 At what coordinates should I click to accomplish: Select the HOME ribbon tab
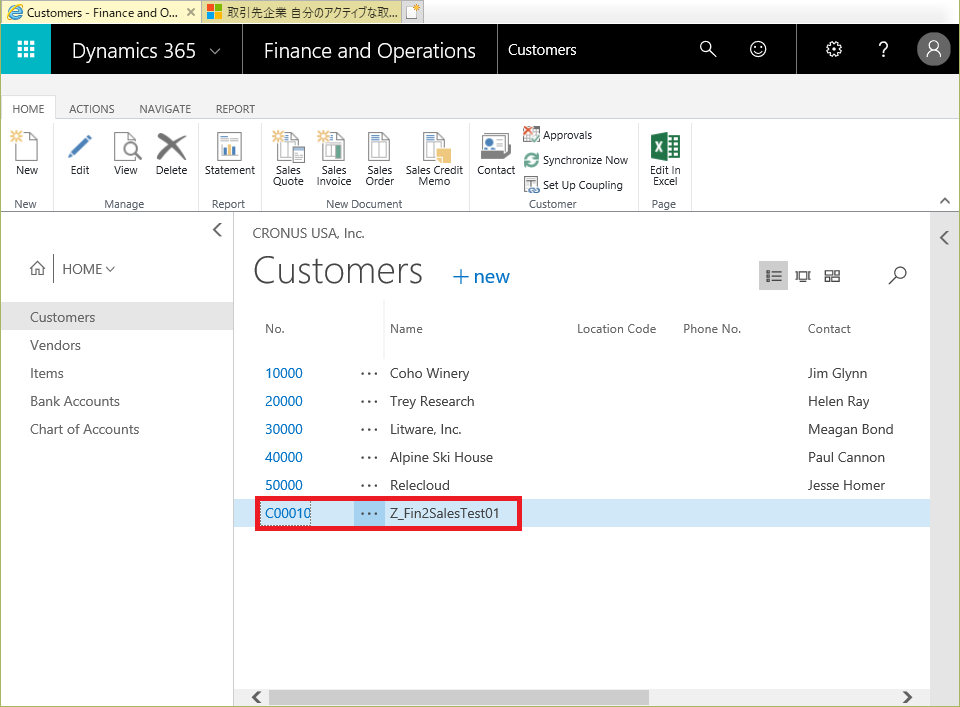pos(28,109)
